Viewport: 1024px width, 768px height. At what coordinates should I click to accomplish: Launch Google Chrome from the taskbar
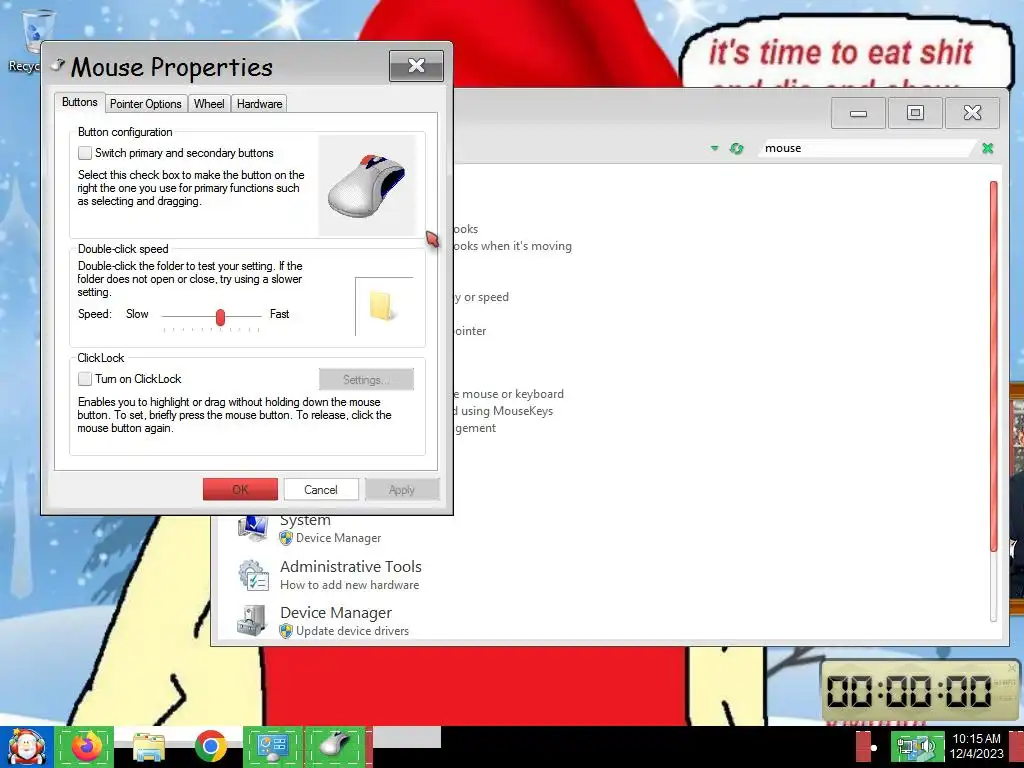(210, 746)
